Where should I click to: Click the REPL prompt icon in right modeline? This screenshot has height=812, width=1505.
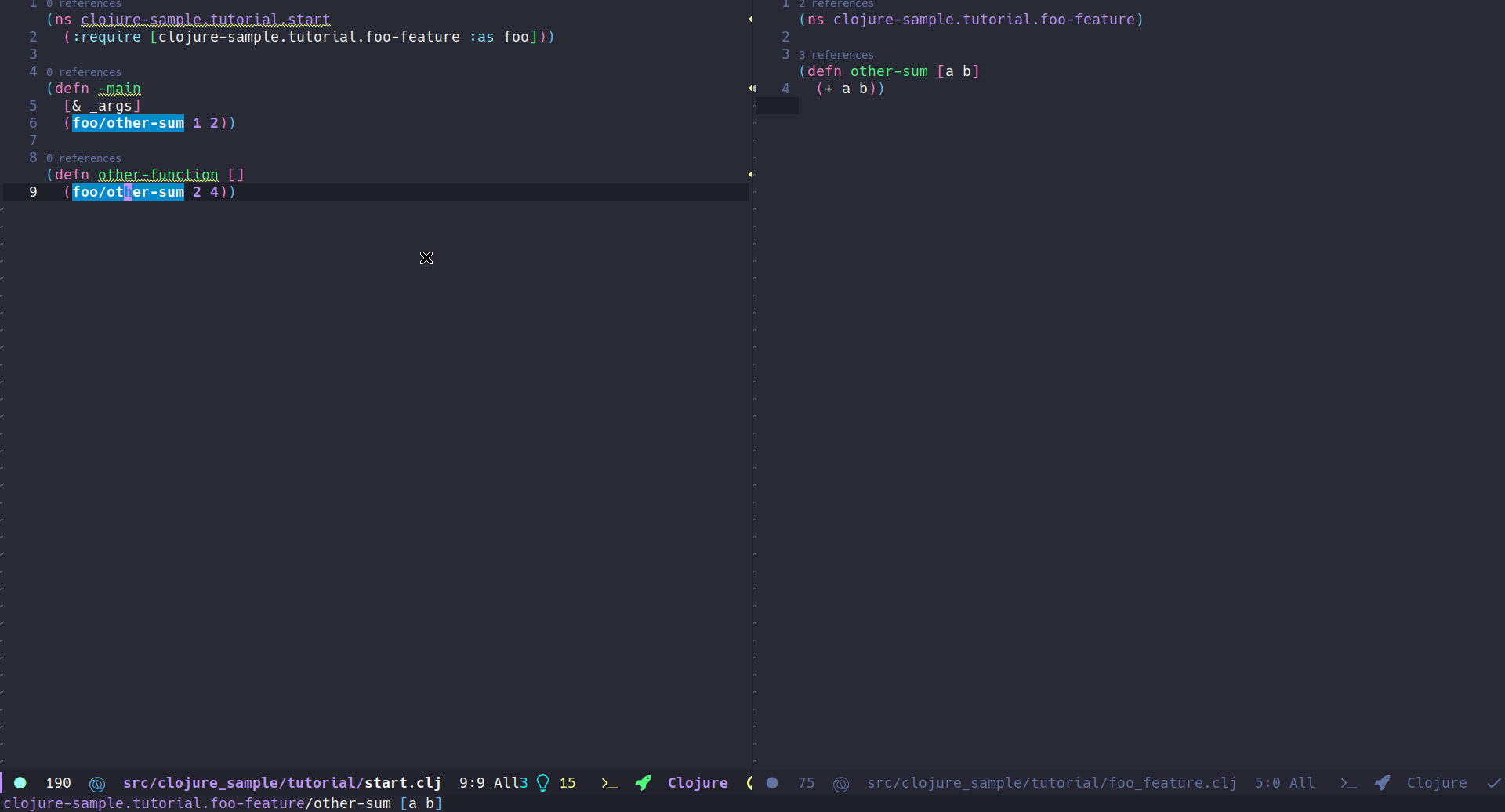[x=1348, y=783]
